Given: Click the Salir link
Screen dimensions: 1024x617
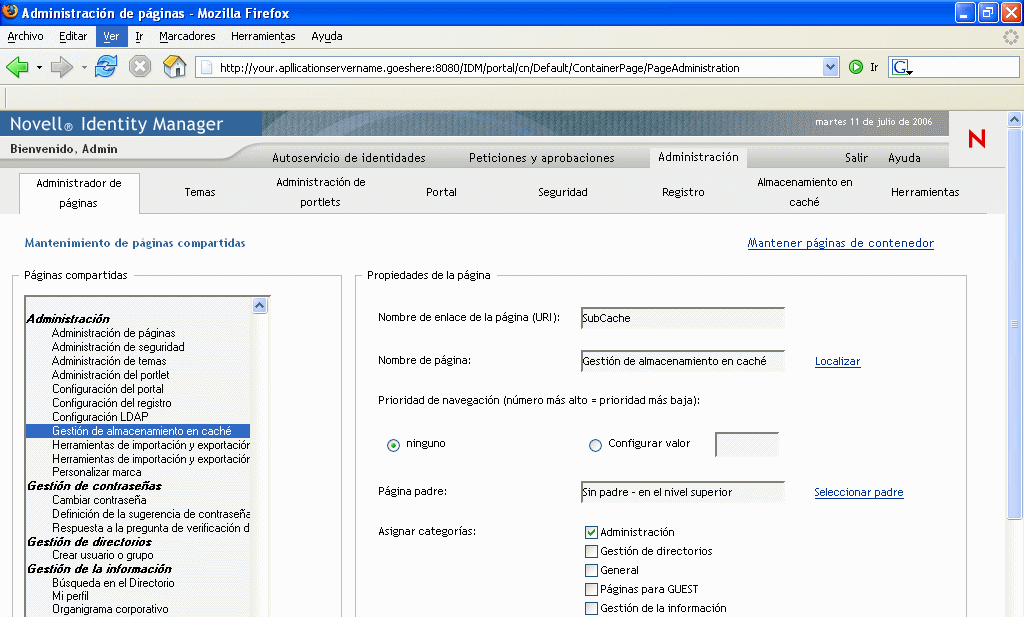Looking at the screenshot, I should click(856, 158).
